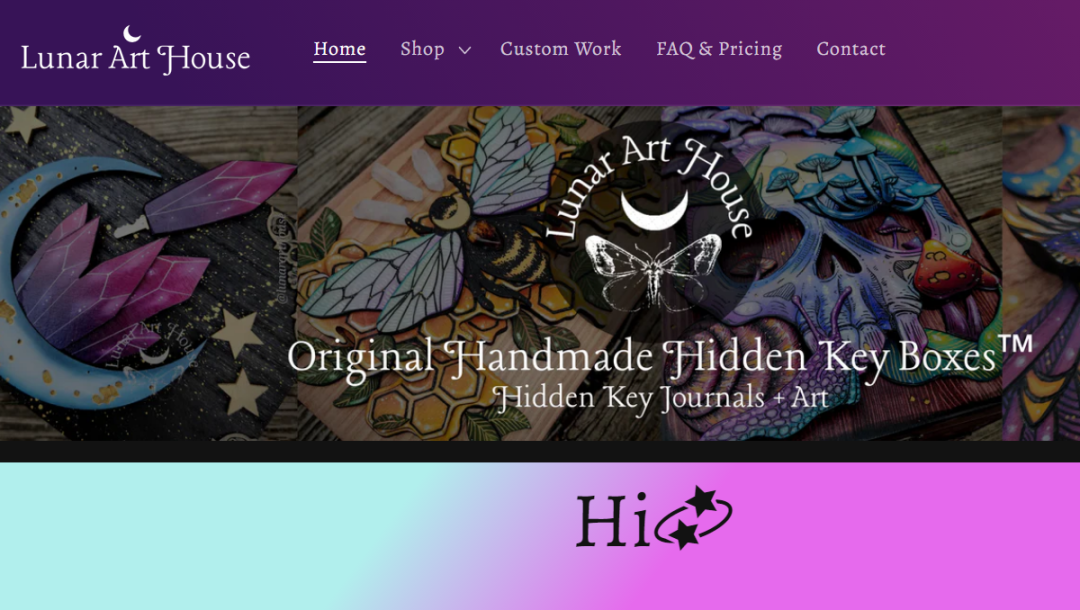The width and height of the screenshot is (1080, 610).
Task: Click the orbiting stars icon beside Hi
Action: coord(694,518)
